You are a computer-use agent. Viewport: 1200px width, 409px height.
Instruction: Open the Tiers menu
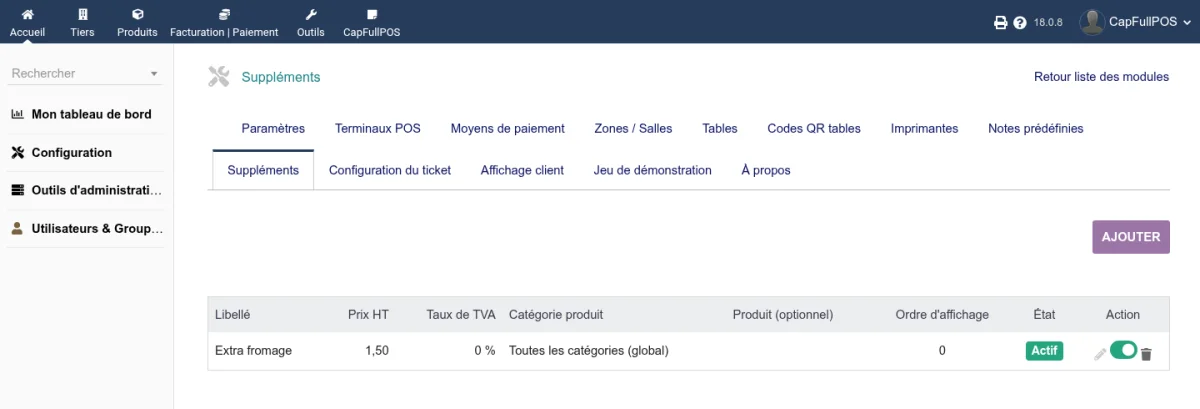[82, 22]
